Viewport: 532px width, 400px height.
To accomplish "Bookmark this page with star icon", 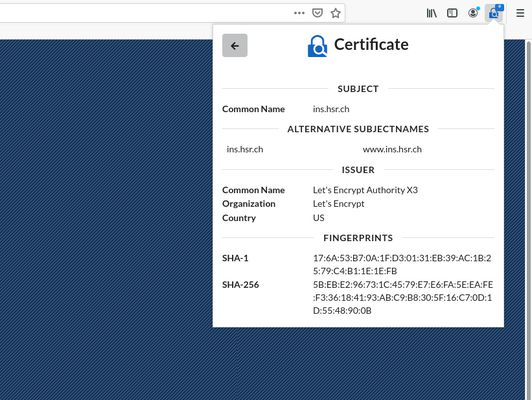I will click(x=336, y=13).
